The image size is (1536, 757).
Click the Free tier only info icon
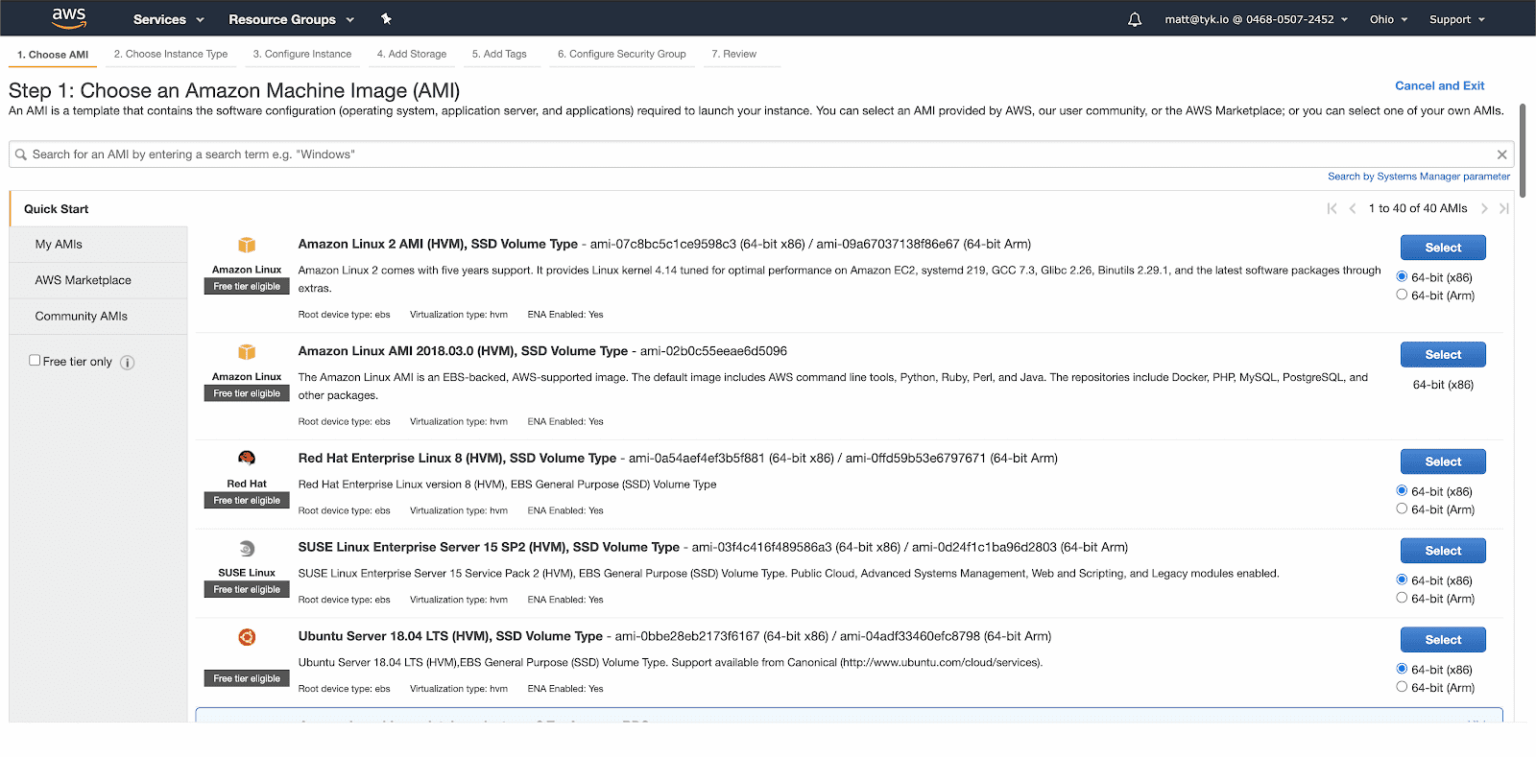[x=127, y=362]
